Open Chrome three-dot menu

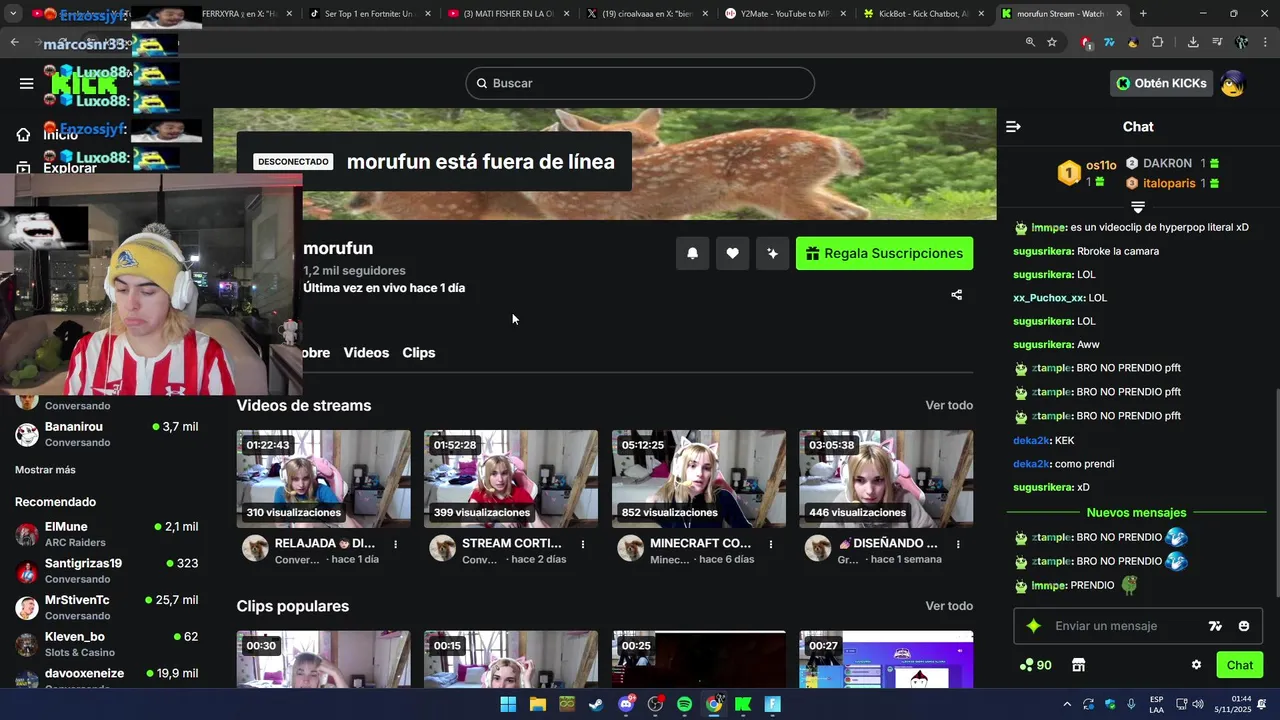(1263, 42)
